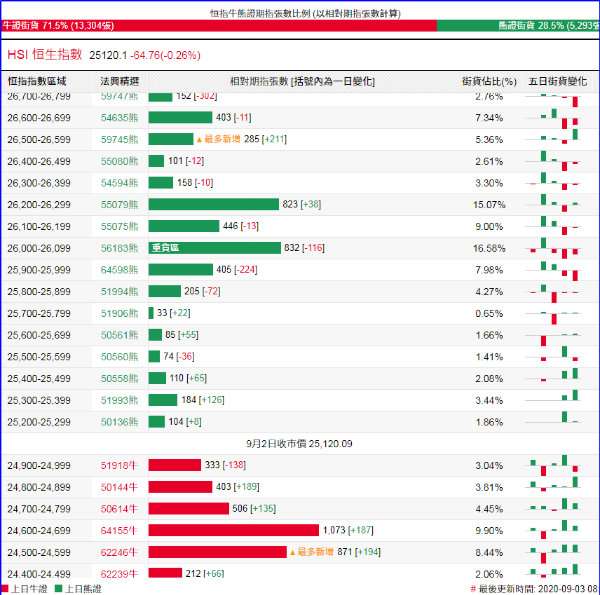Open the 62246牛 certificate link
Image resolution: width=600 pixels, height=595 pixels.
pos(119,552)
